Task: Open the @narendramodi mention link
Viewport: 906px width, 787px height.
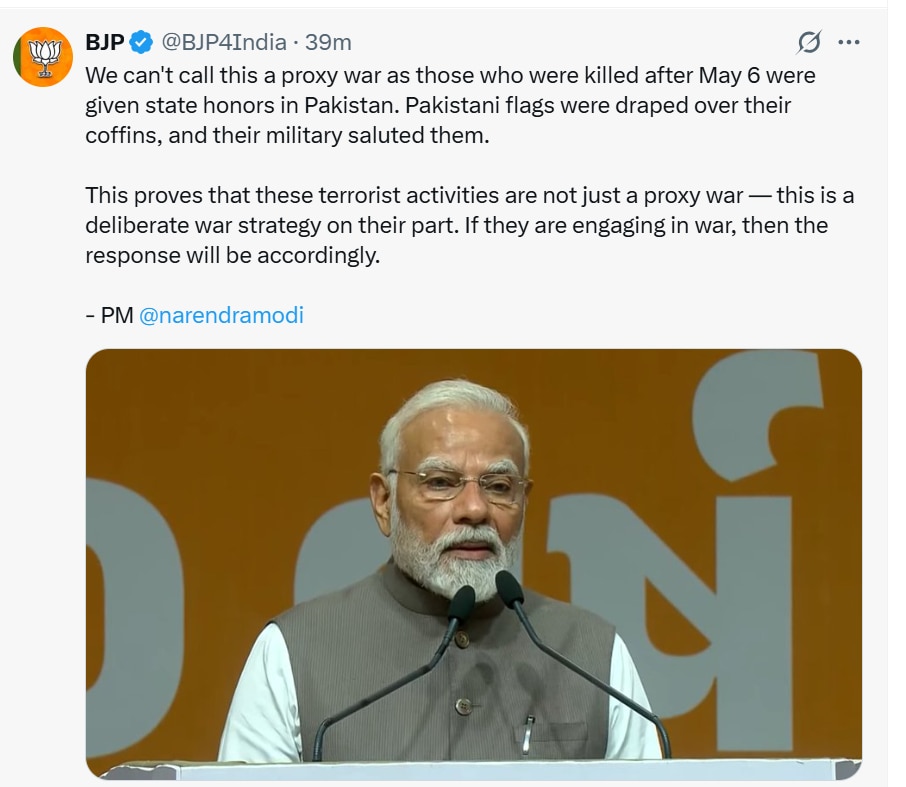Action: (221, 315)
